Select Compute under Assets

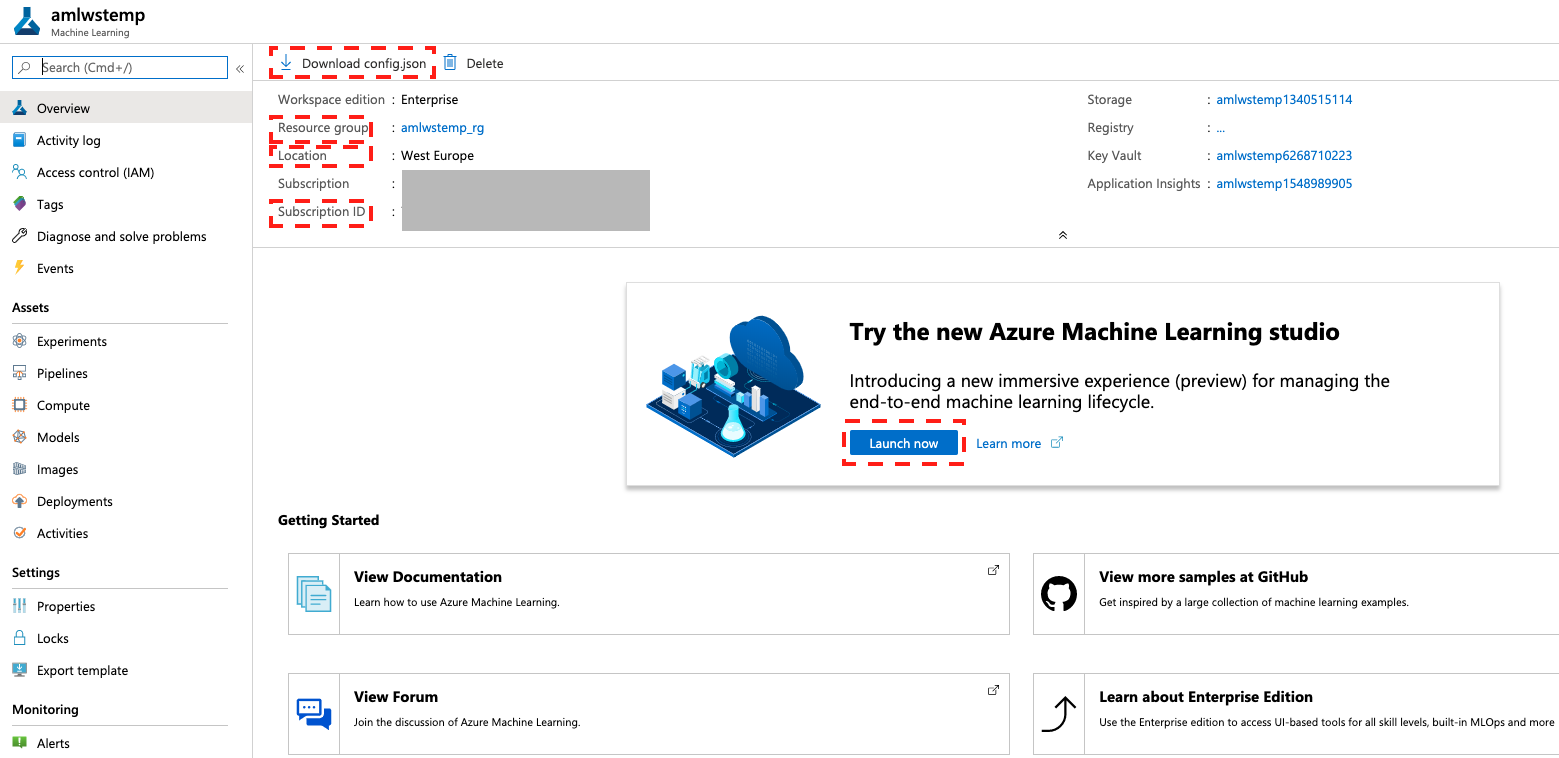pyautogui.click(x=126, y=405)
